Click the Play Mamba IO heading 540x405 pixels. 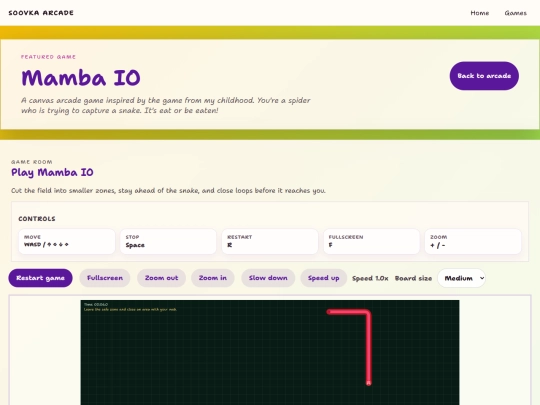[52, 172]
